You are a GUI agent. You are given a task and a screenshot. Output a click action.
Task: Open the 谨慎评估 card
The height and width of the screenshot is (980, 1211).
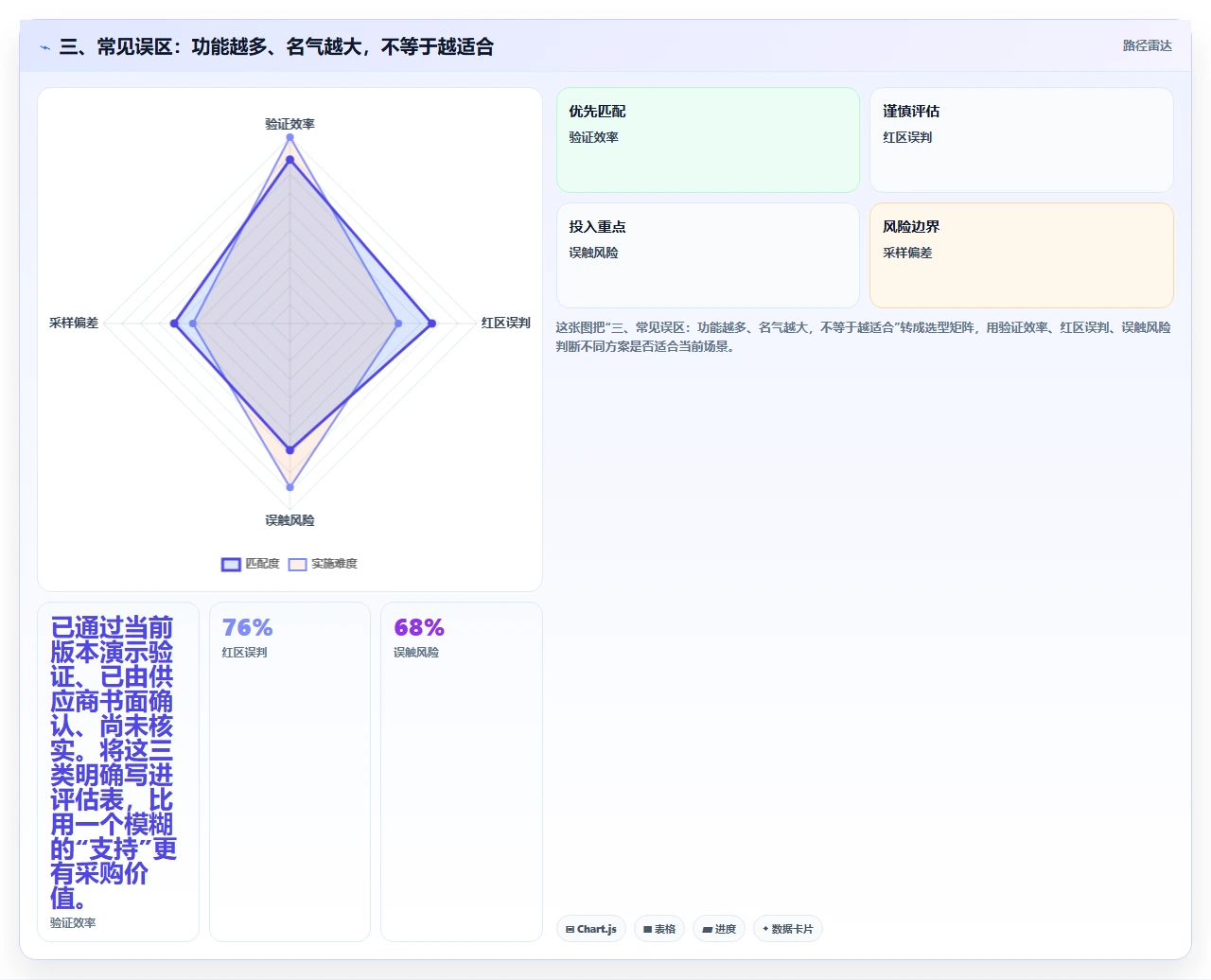point(1022,140)
